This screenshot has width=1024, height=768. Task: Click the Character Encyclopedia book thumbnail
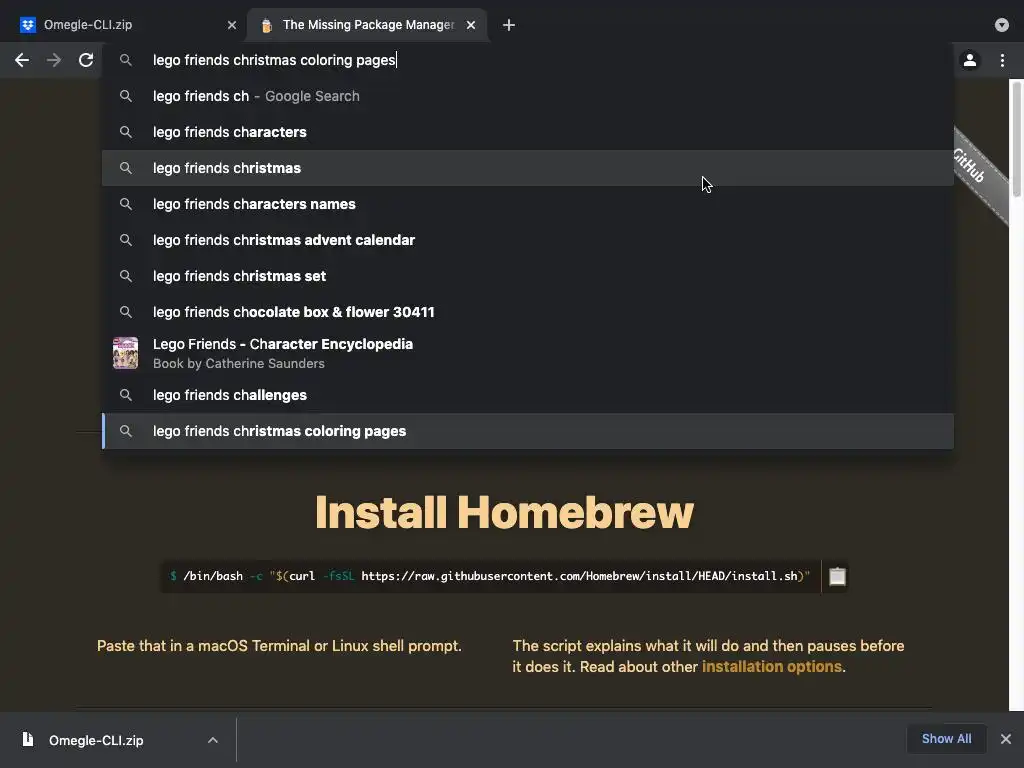[x=125, y=353]
